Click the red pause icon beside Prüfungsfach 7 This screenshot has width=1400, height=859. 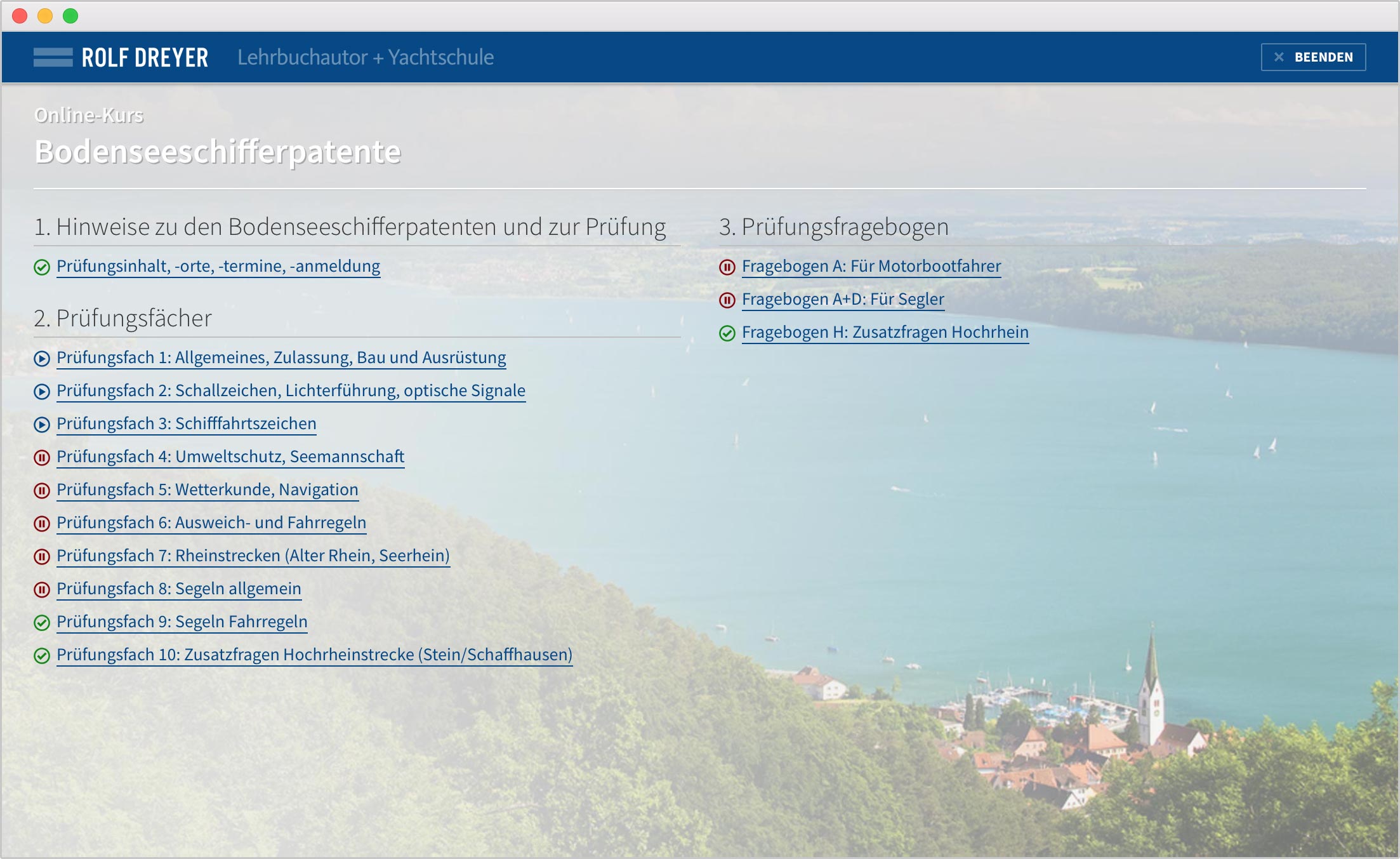point(42,557)
